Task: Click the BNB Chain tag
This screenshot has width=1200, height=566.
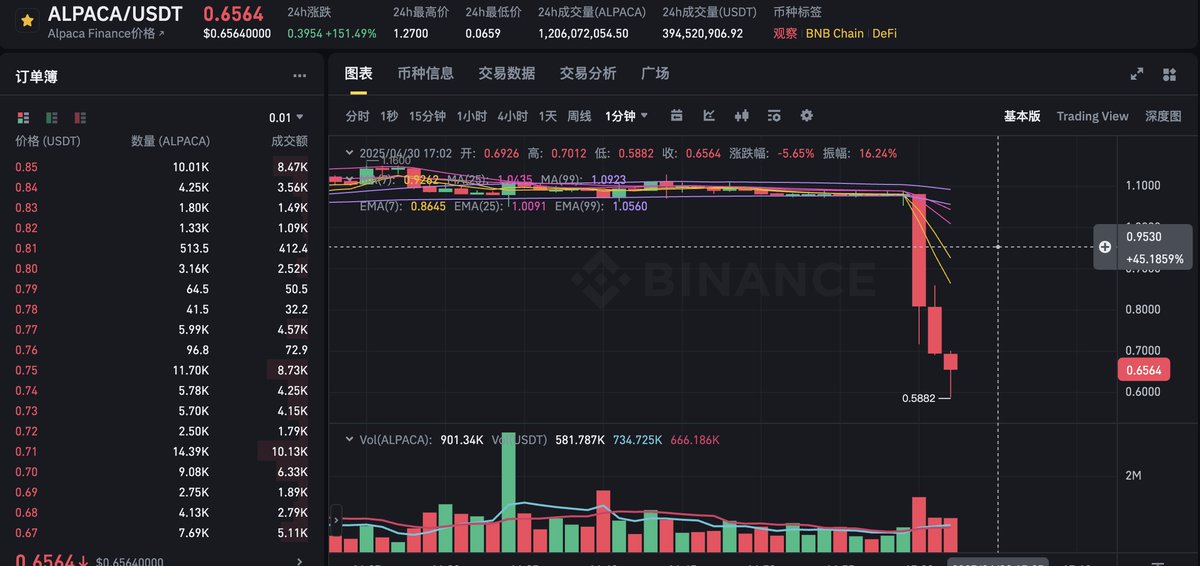Action: click(835, 33)
